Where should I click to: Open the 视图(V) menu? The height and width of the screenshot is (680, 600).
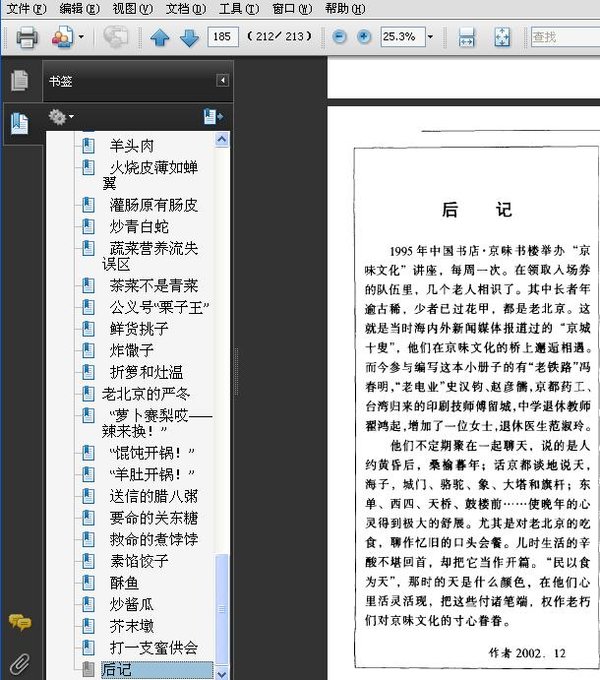[x=133, y=8]
